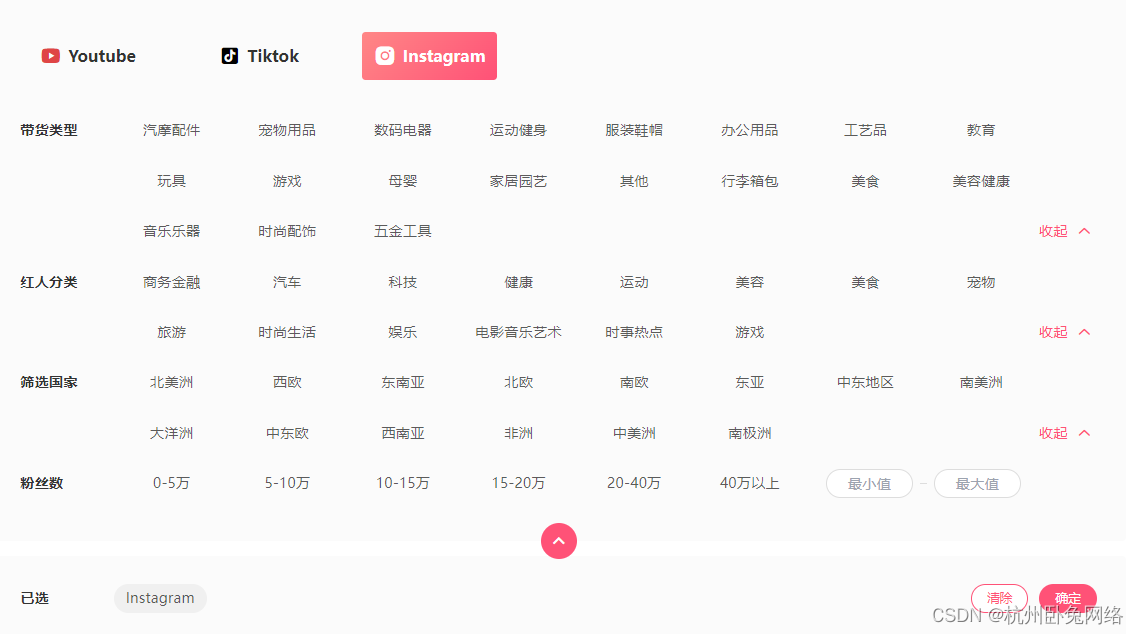Pick 电影音乐艺术 influencer category
1139x634 pixels.
coord(518,332)
